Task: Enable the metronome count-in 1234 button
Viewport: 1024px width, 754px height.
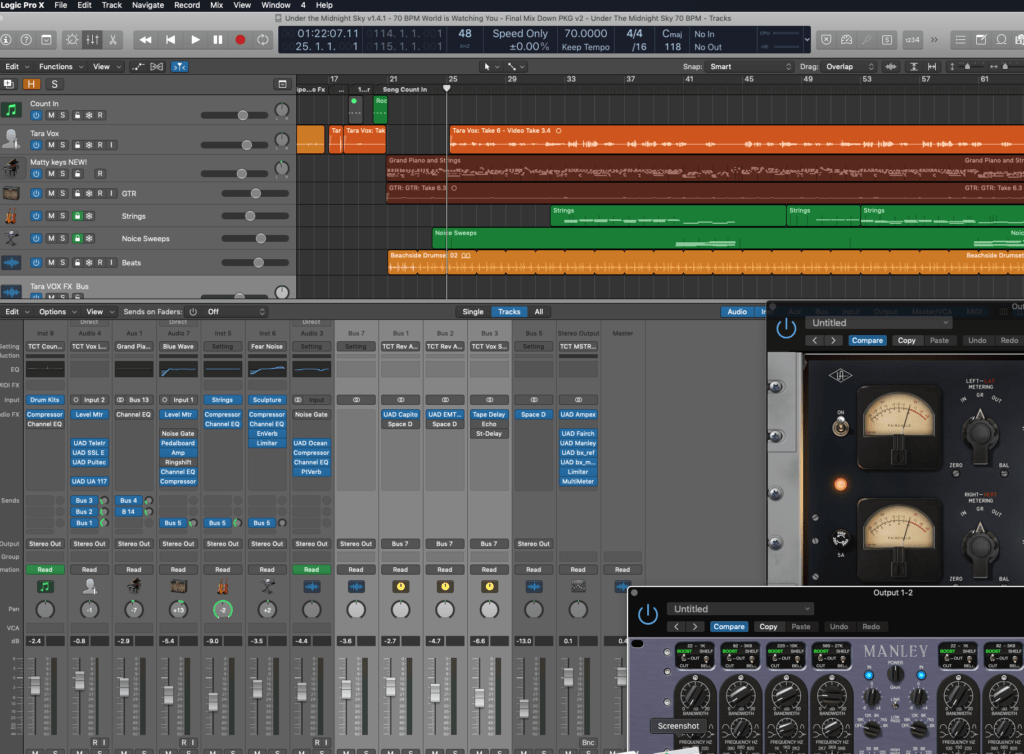Action: tap(911, 40)
